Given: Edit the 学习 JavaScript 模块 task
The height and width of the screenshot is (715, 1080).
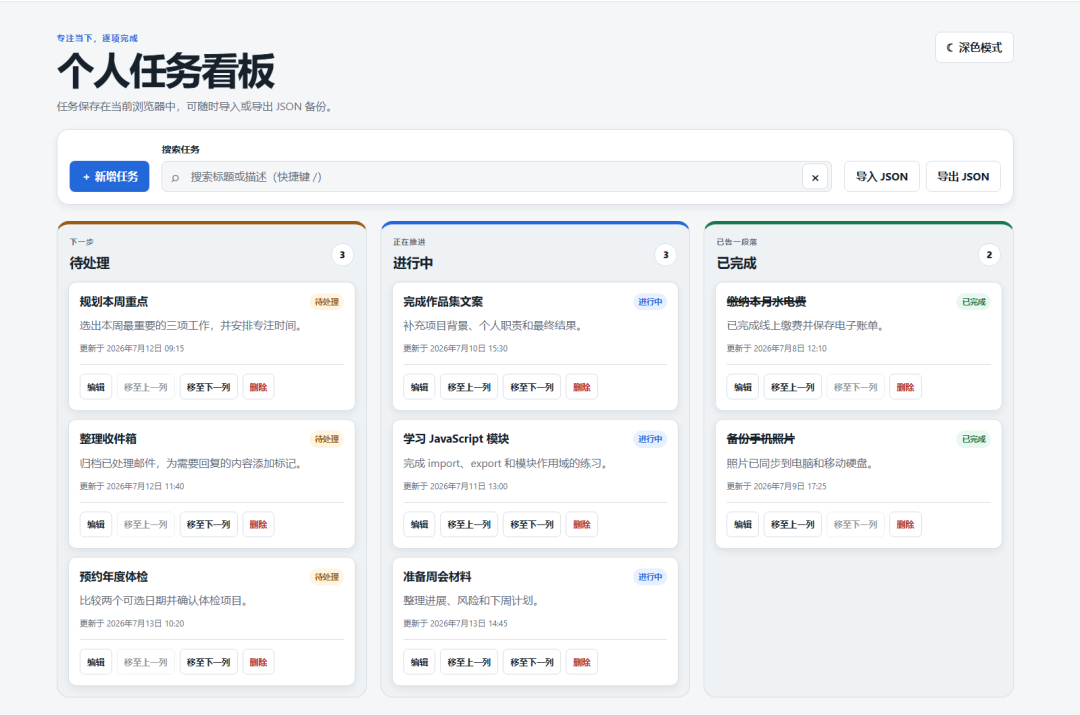Looking at the screenshot, I should 419,524.
